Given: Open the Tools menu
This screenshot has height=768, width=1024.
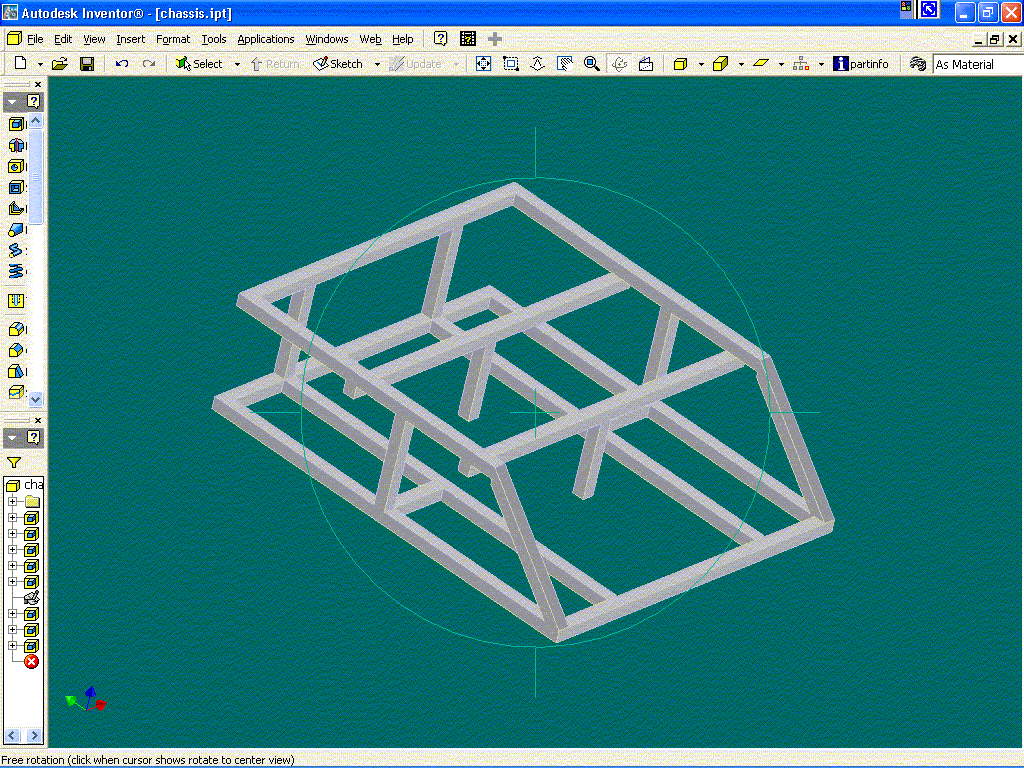Looking at the screenshot, I should click(x=214, y=39).
